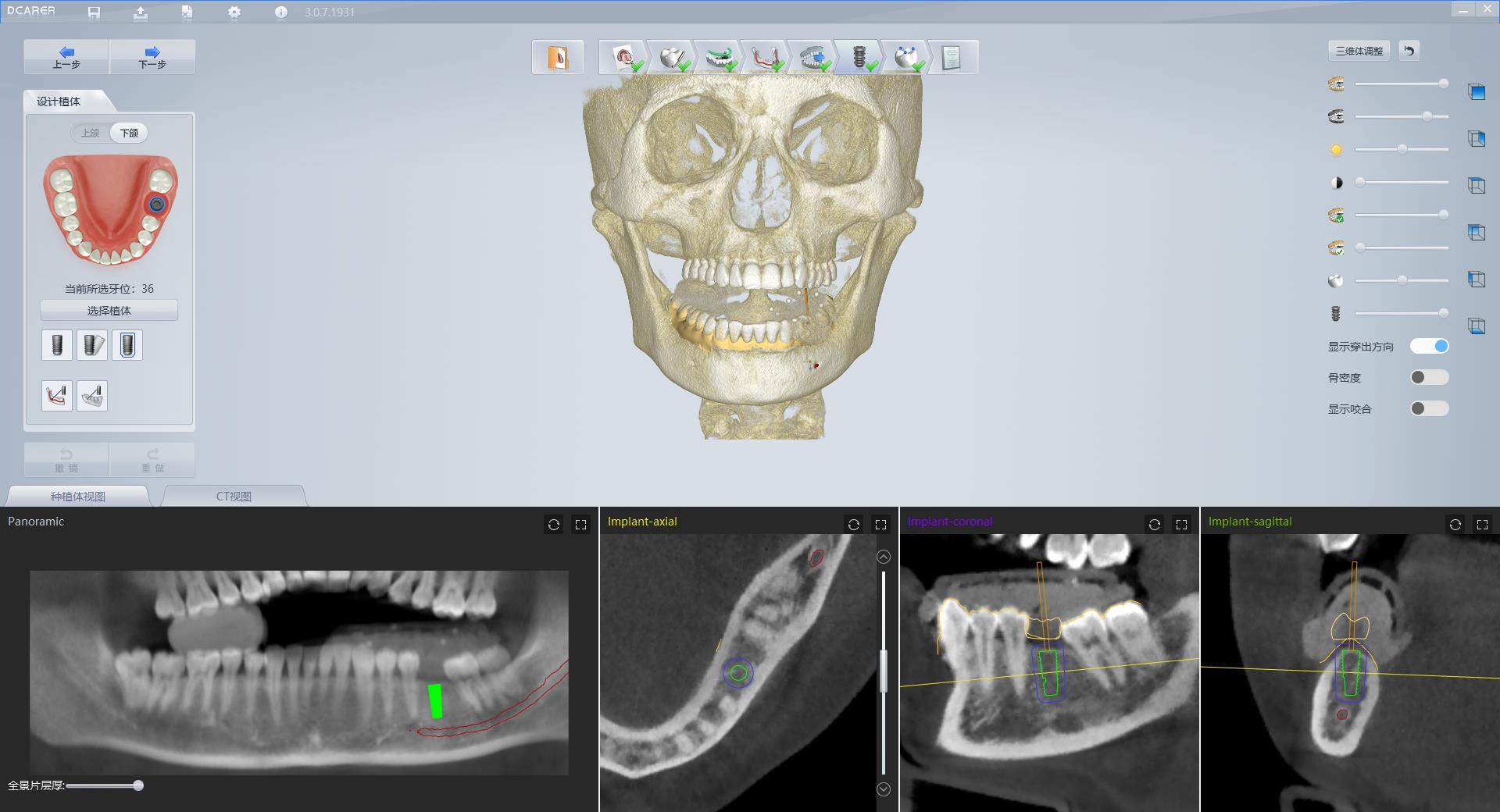Click the save disk icon in title bar

[94, 12]
